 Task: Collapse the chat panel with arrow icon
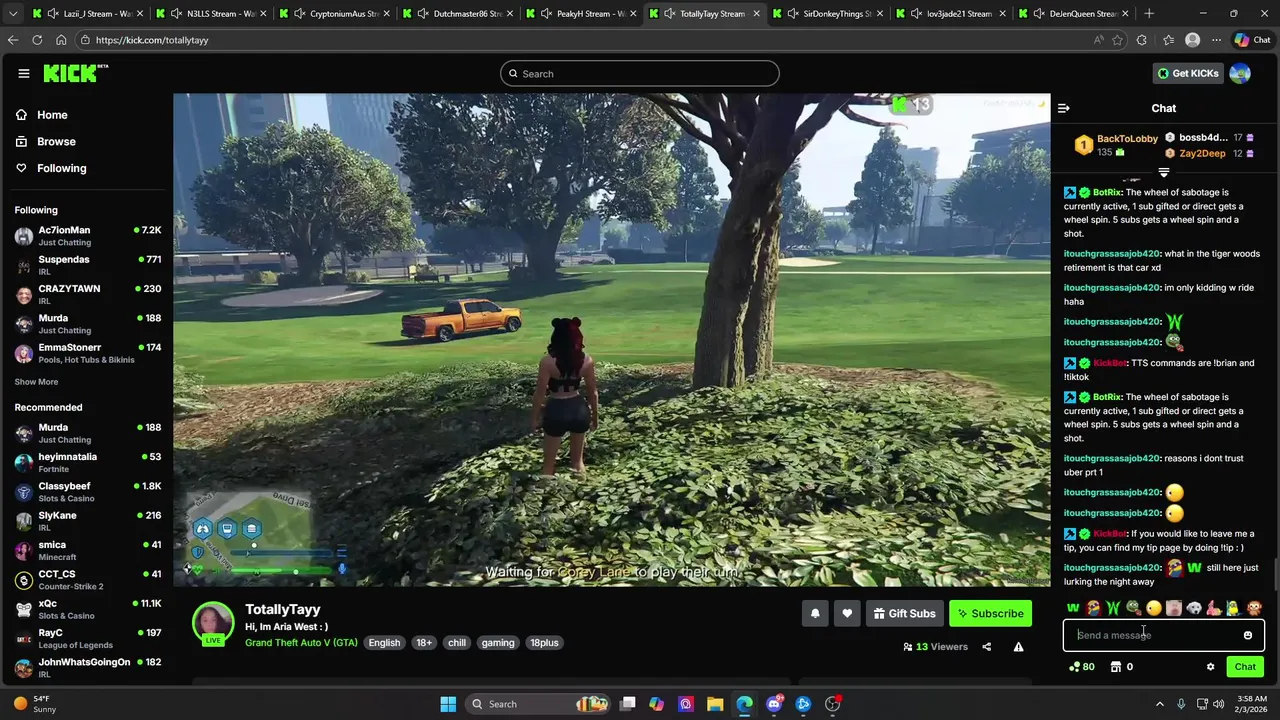click(x=1064, y=108)
